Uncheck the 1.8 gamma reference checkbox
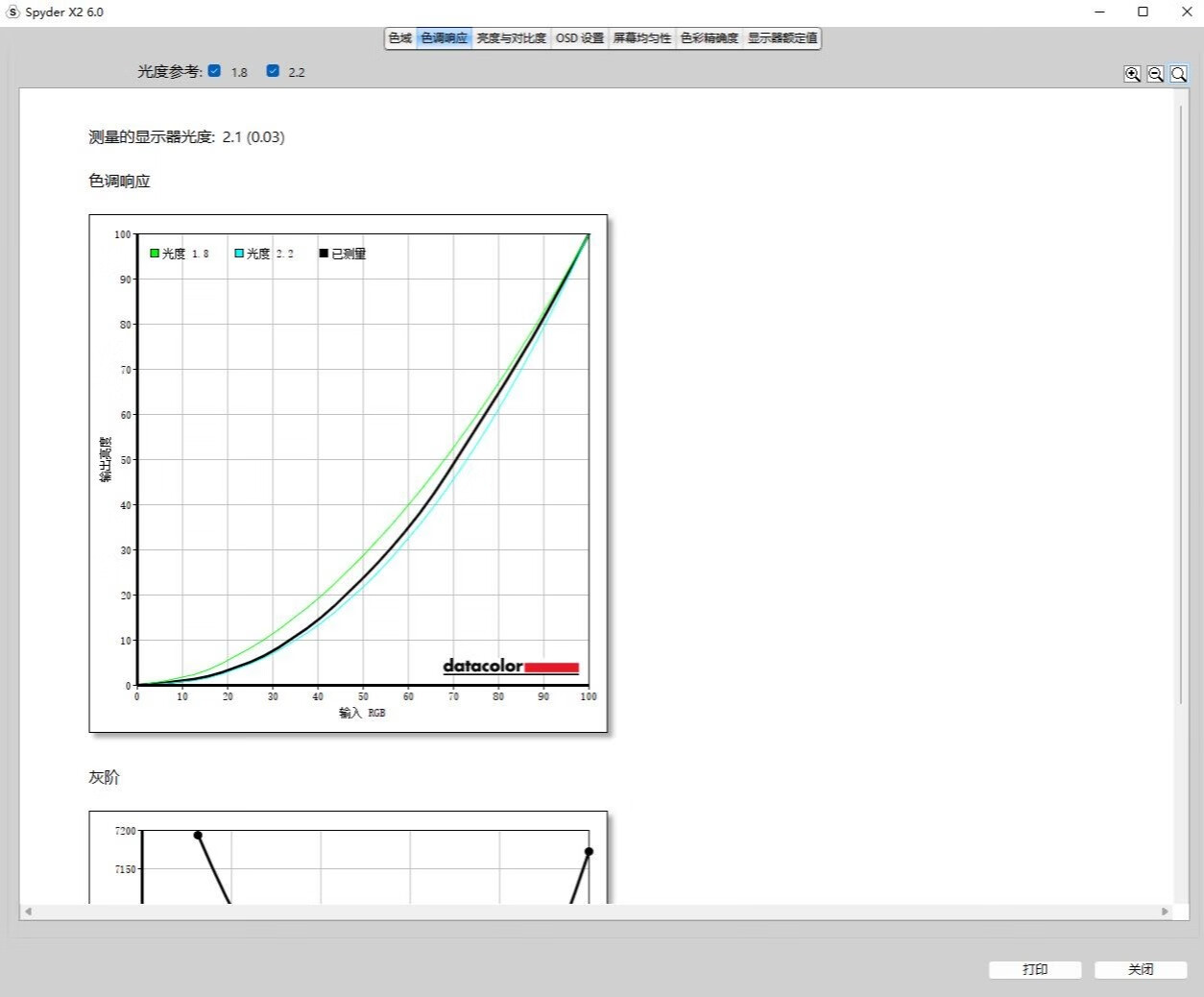This screenshot has height=997, width=1204. [214, 71]
